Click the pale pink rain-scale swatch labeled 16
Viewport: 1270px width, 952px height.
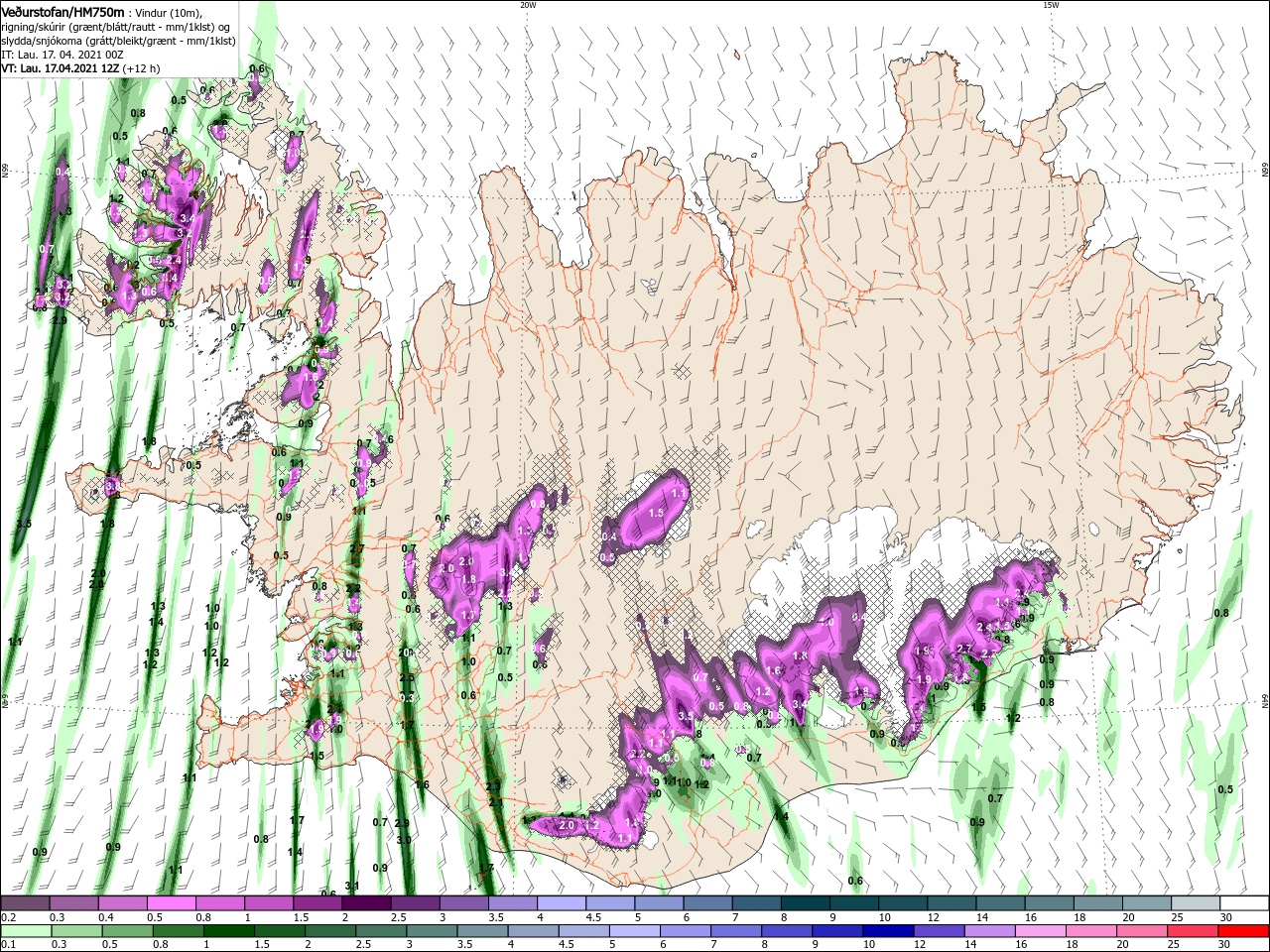(1040, 931)
